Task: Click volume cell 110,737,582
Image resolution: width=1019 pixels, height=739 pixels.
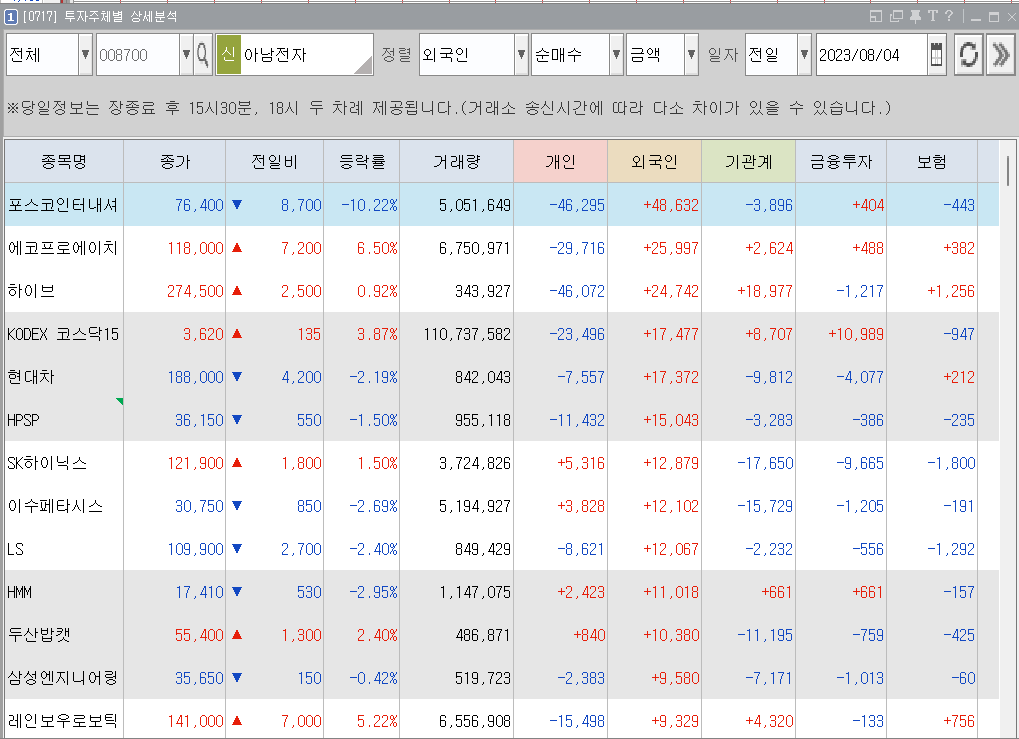Action: click(467, 334)
